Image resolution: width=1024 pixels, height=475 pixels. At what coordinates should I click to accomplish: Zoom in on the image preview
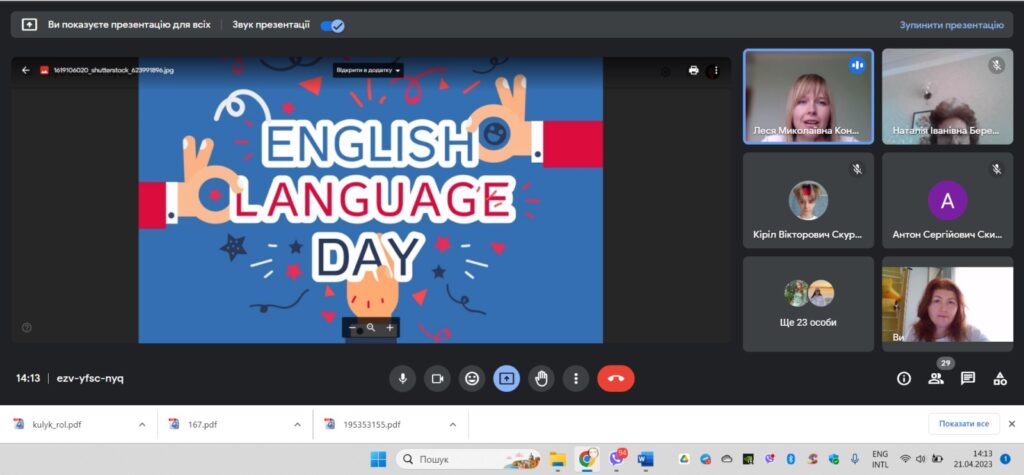click(x=390, y=328)
